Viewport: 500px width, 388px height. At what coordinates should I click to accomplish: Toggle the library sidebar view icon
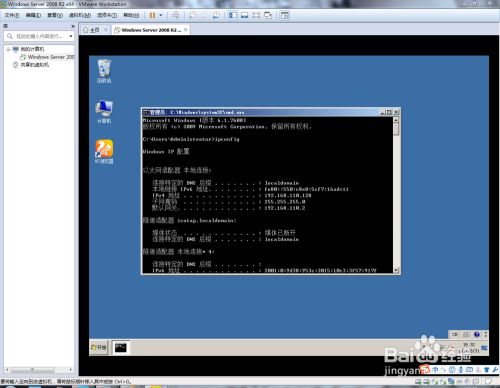tap(233, 15)
